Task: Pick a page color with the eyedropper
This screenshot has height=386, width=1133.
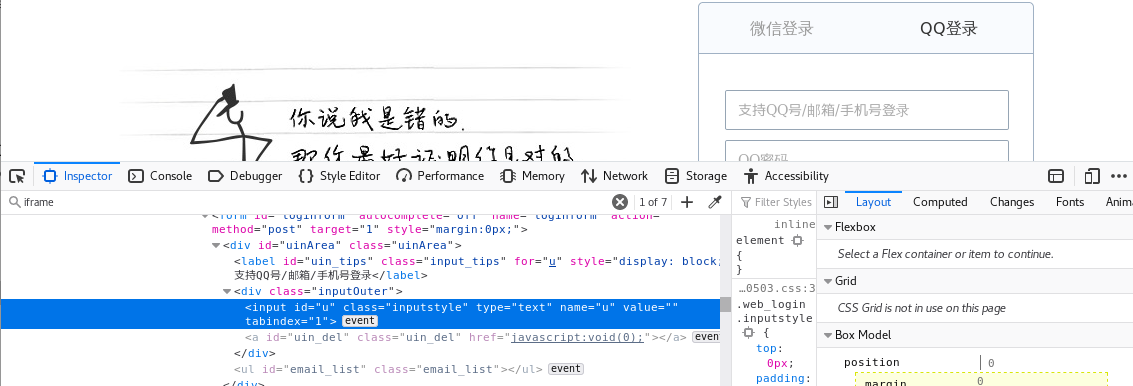Action: (715, 202)
